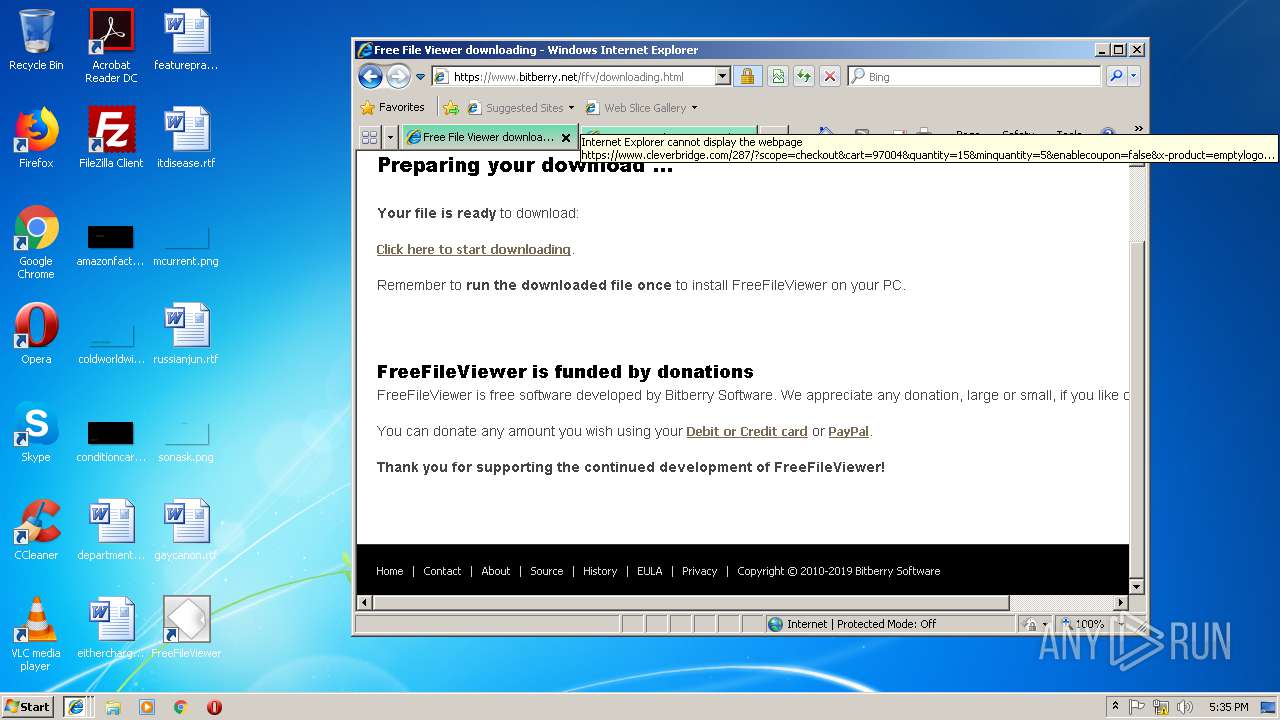Show hidden tray icons arrow

coord(1115,707)
